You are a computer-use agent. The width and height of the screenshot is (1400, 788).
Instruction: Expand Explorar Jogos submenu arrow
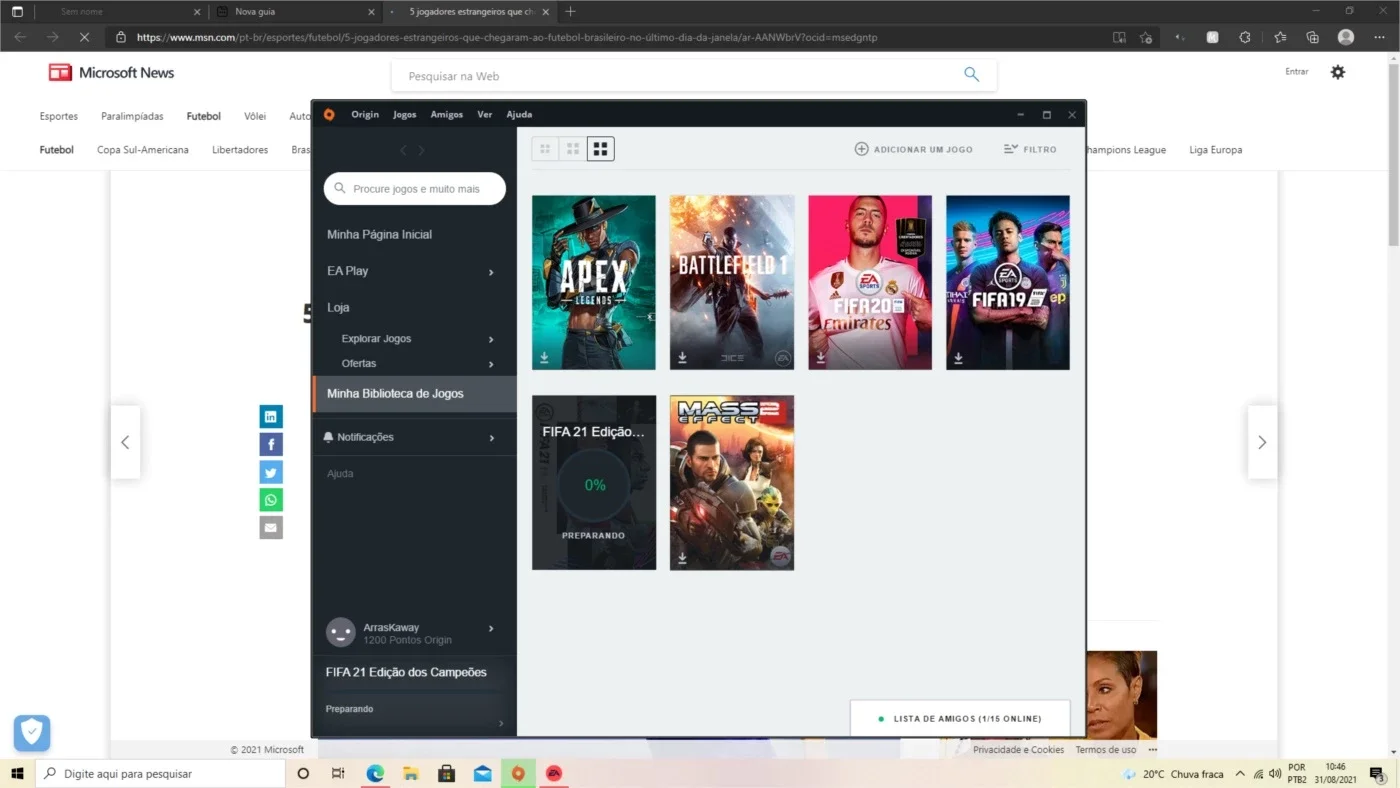491,339
